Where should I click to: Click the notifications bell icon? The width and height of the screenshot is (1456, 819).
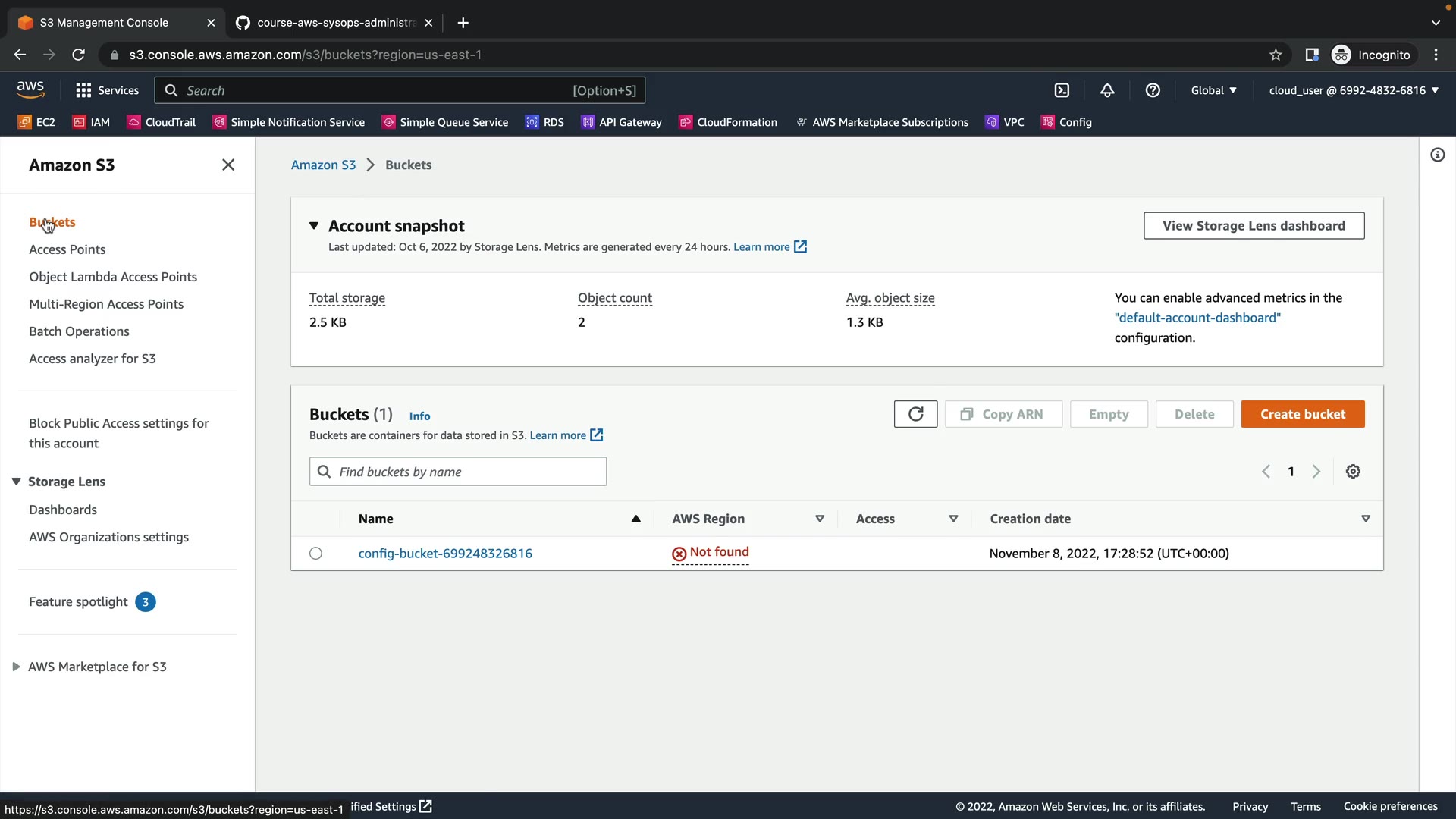1107,90
